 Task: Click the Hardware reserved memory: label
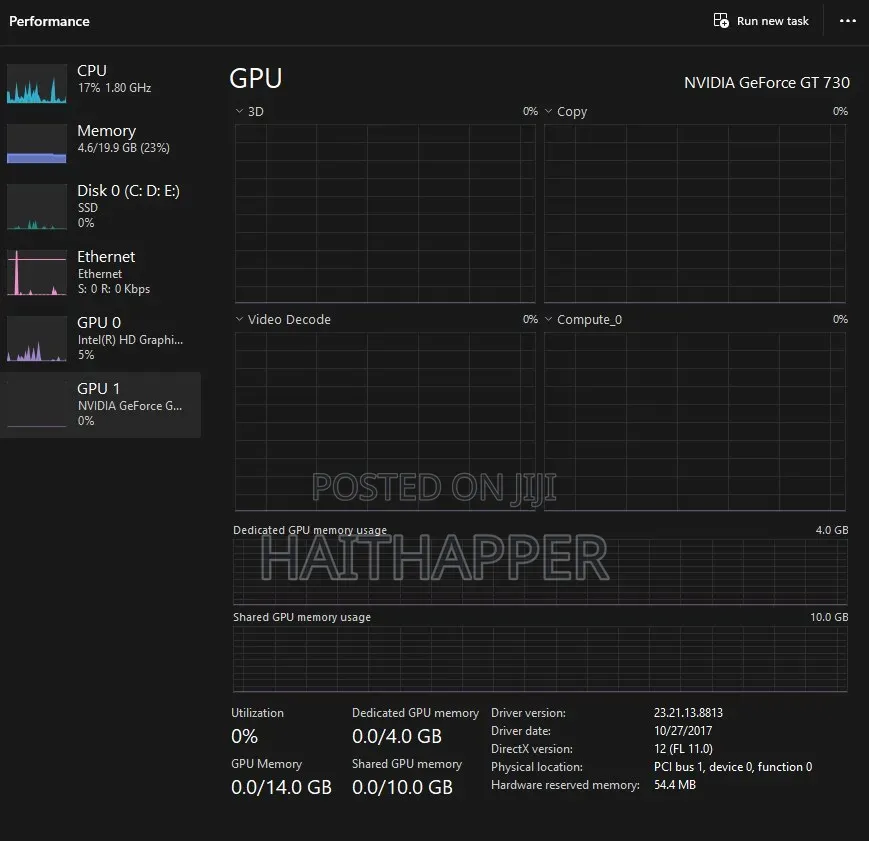point(565,785)
